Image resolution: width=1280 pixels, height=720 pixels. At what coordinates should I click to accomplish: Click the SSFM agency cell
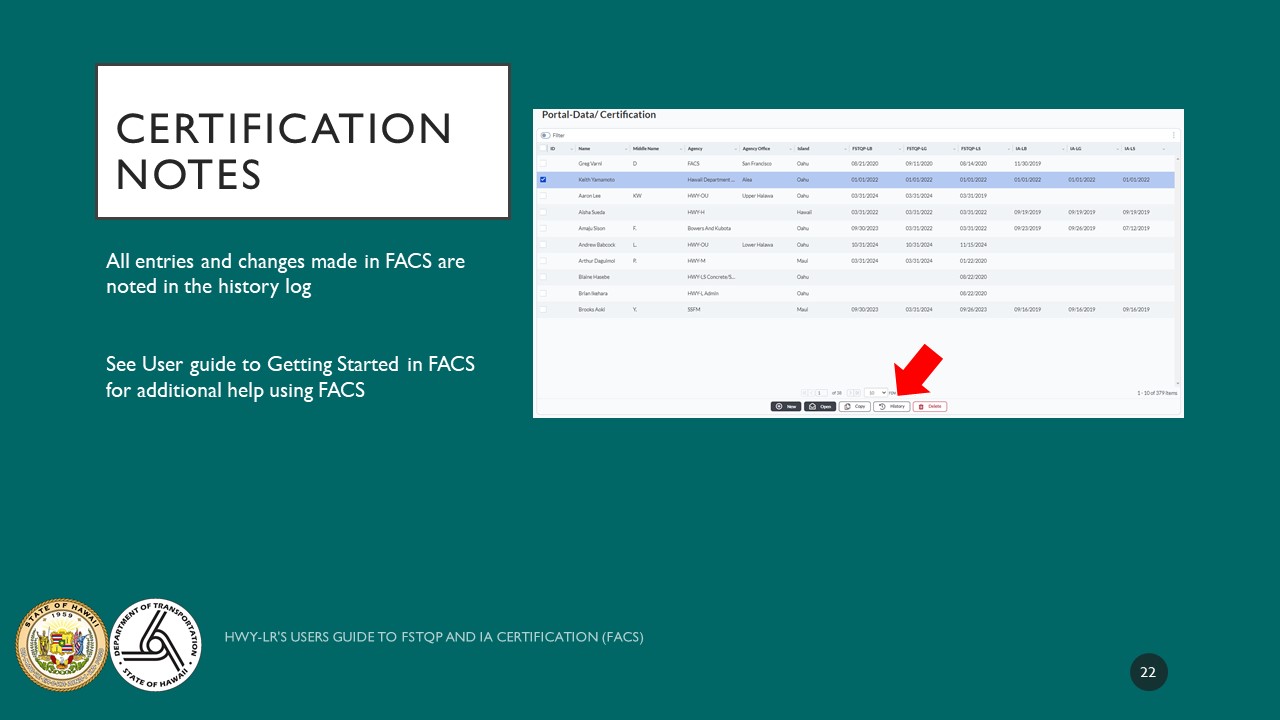click(693, 310)
